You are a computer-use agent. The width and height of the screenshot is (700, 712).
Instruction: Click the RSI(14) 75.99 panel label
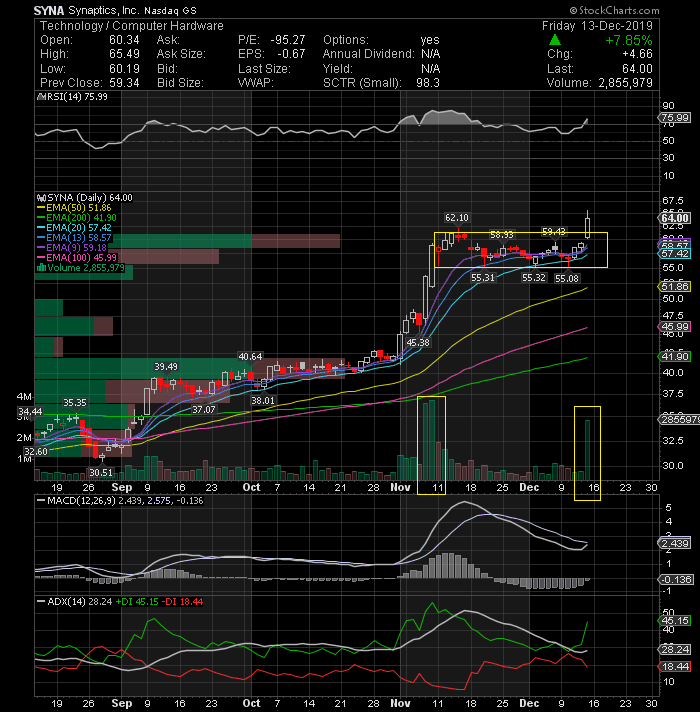(76, 97)
